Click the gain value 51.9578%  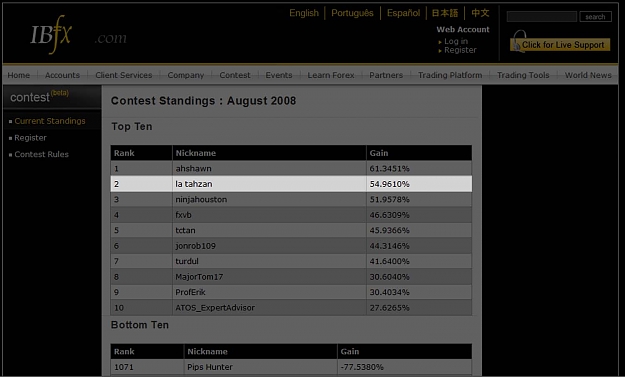(x=389, y=199)
